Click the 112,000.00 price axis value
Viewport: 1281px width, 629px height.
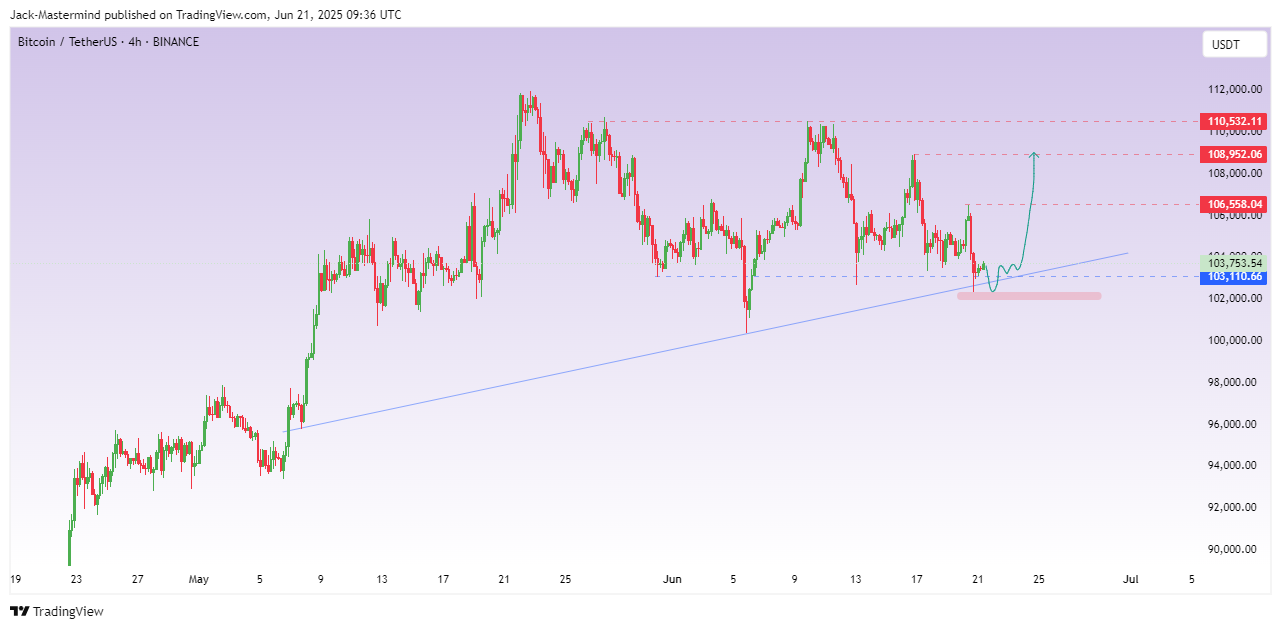(x=1236, y=90)
